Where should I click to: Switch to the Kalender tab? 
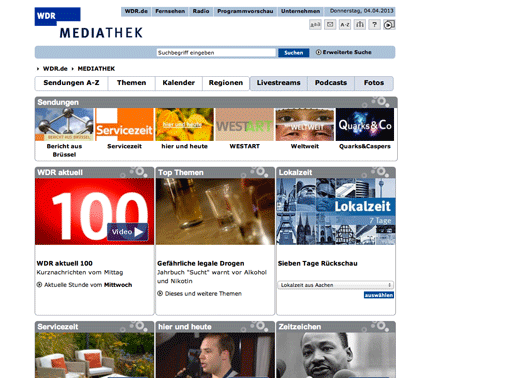point(178,83)
